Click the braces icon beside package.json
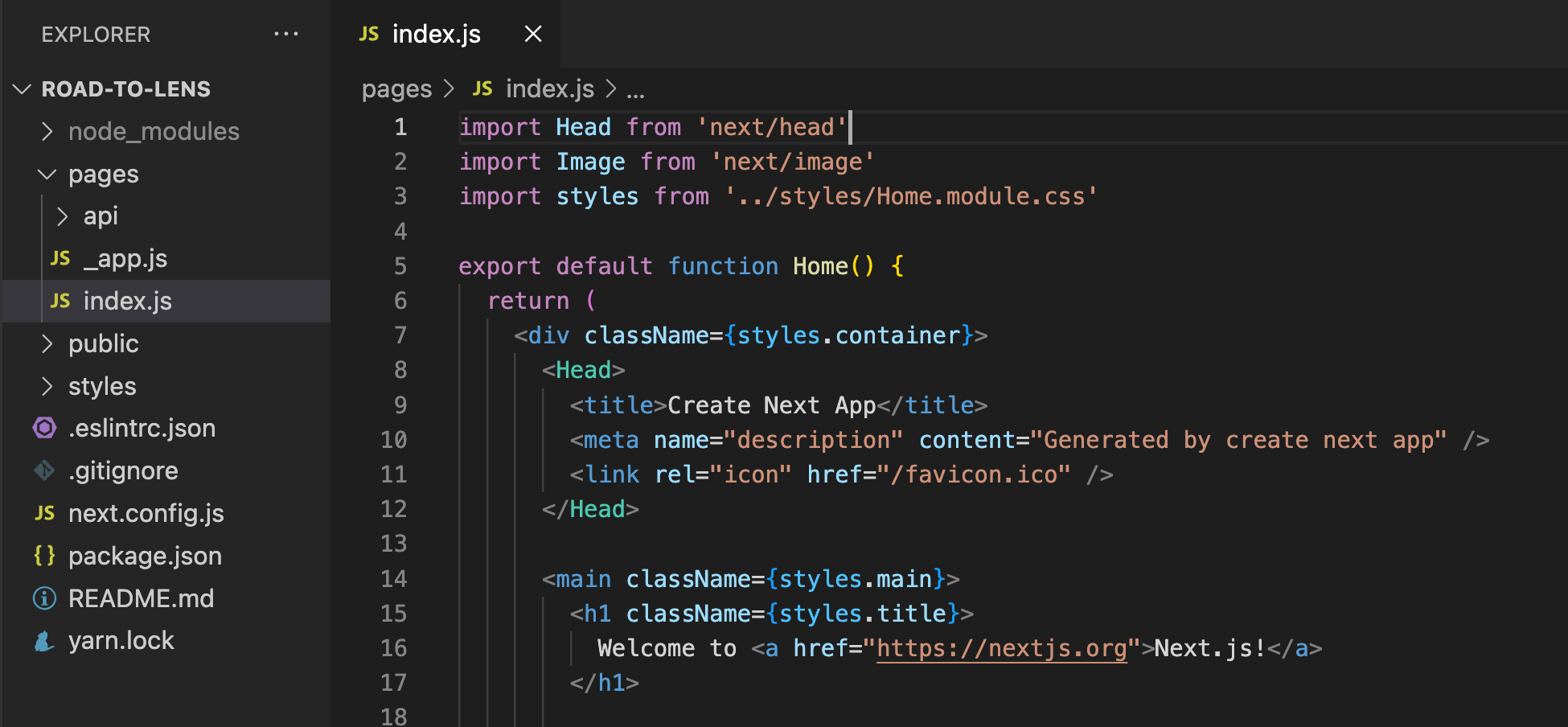Screen dimensions: 1568x727 tap(44, 556)
